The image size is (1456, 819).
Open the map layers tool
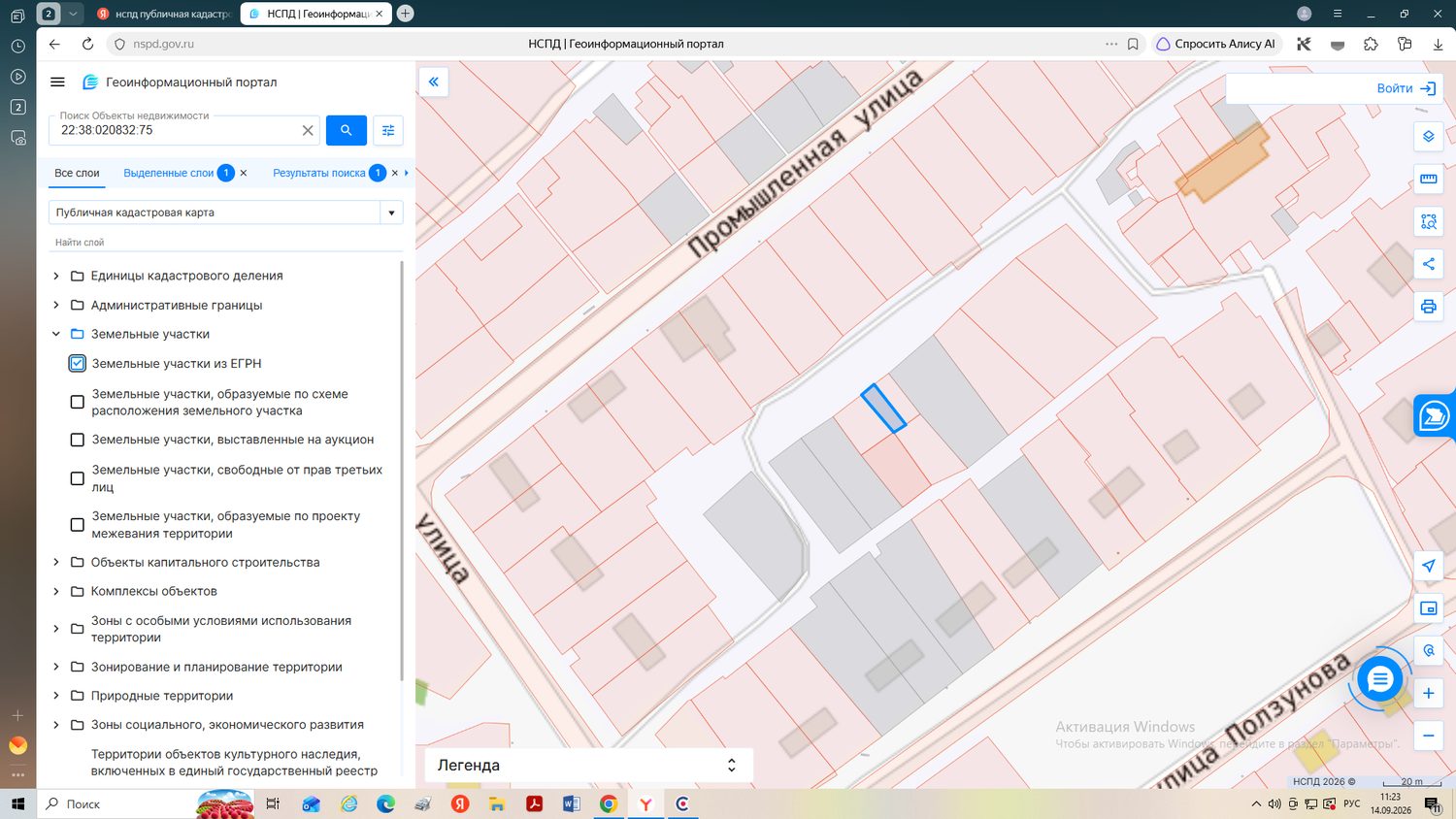[x=1429, y=137]
